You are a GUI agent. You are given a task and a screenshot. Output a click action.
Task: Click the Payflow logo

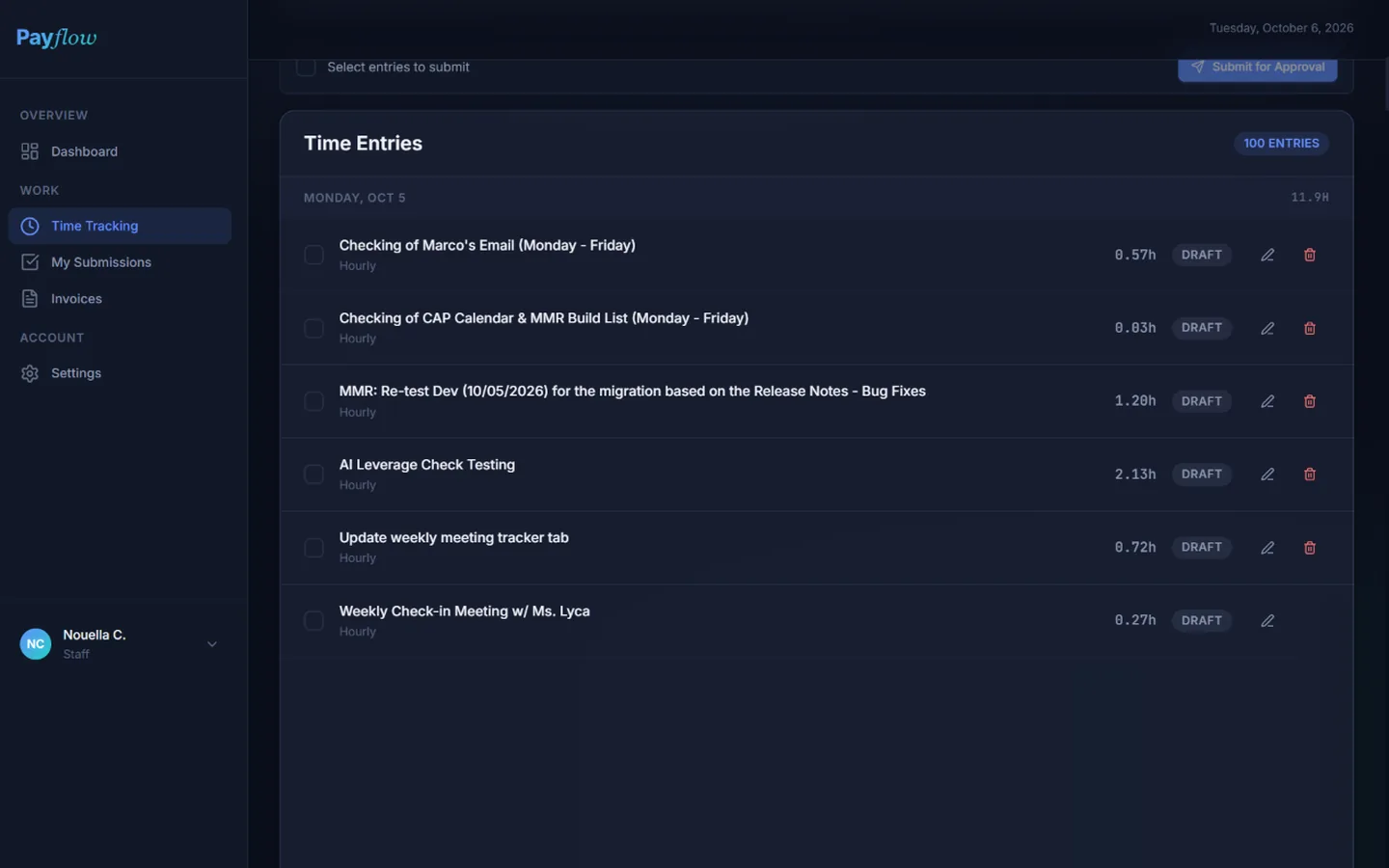coord(56,38)
